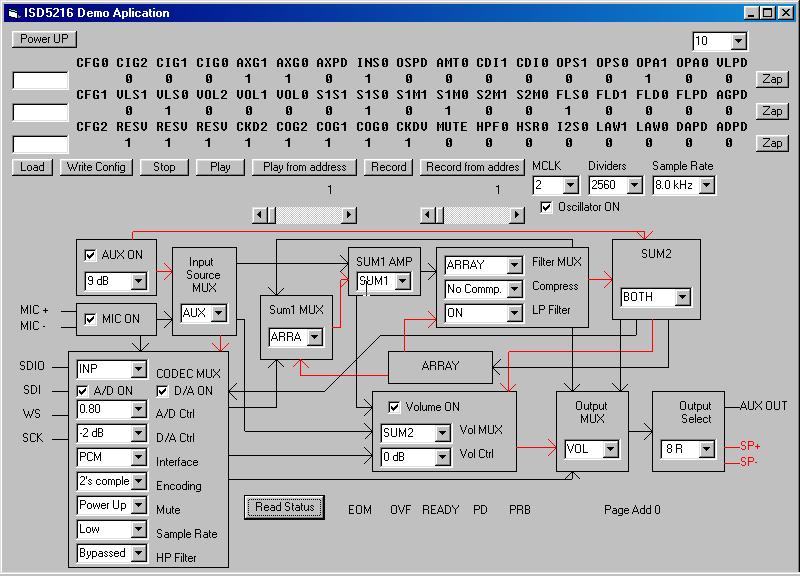
Task: Open the MCLK dropdown
Action: tap(570, 185)
